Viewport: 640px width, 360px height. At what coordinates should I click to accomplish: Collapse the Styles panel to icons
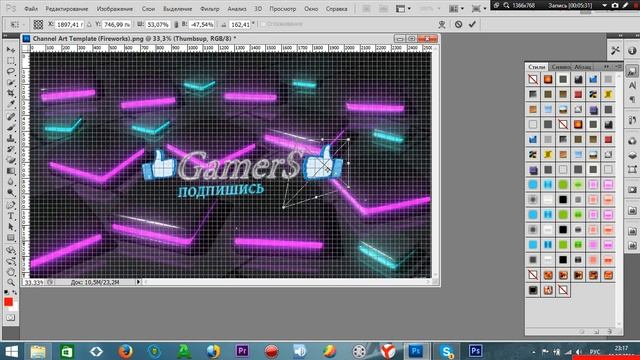point(607,67)
